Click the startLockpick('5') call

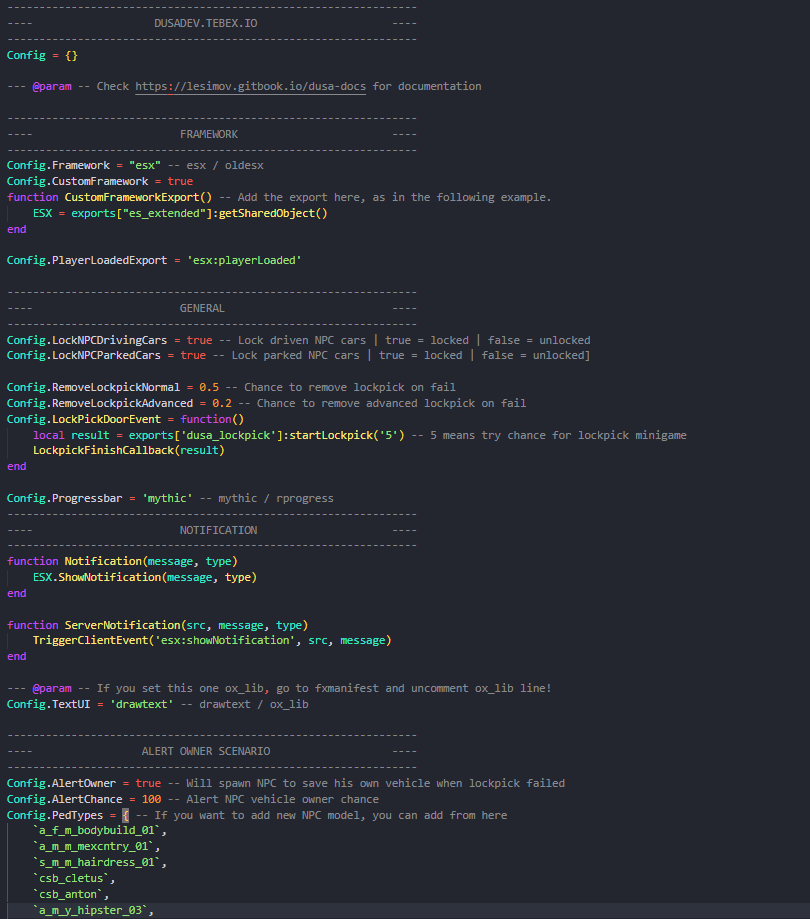347,435
